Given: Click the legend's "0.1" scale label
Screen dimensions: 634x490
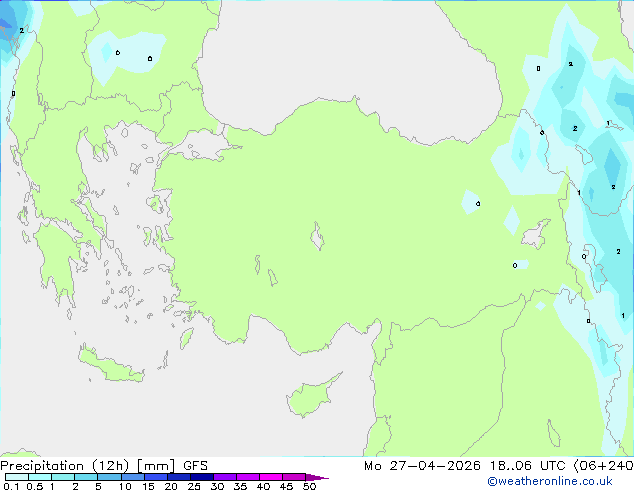Looking at the screenshot, I should click(x=11, y=486).
